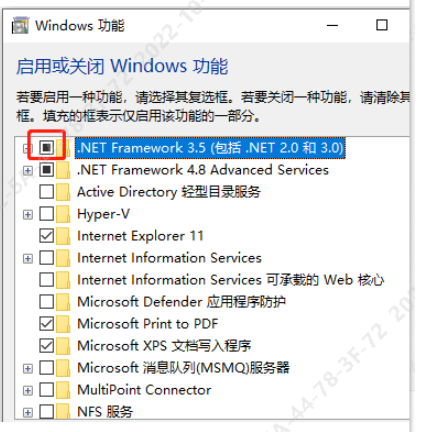Enable the Hyper-V checkbox
This screenshot has width=423, height=432.
pos(46,214)
